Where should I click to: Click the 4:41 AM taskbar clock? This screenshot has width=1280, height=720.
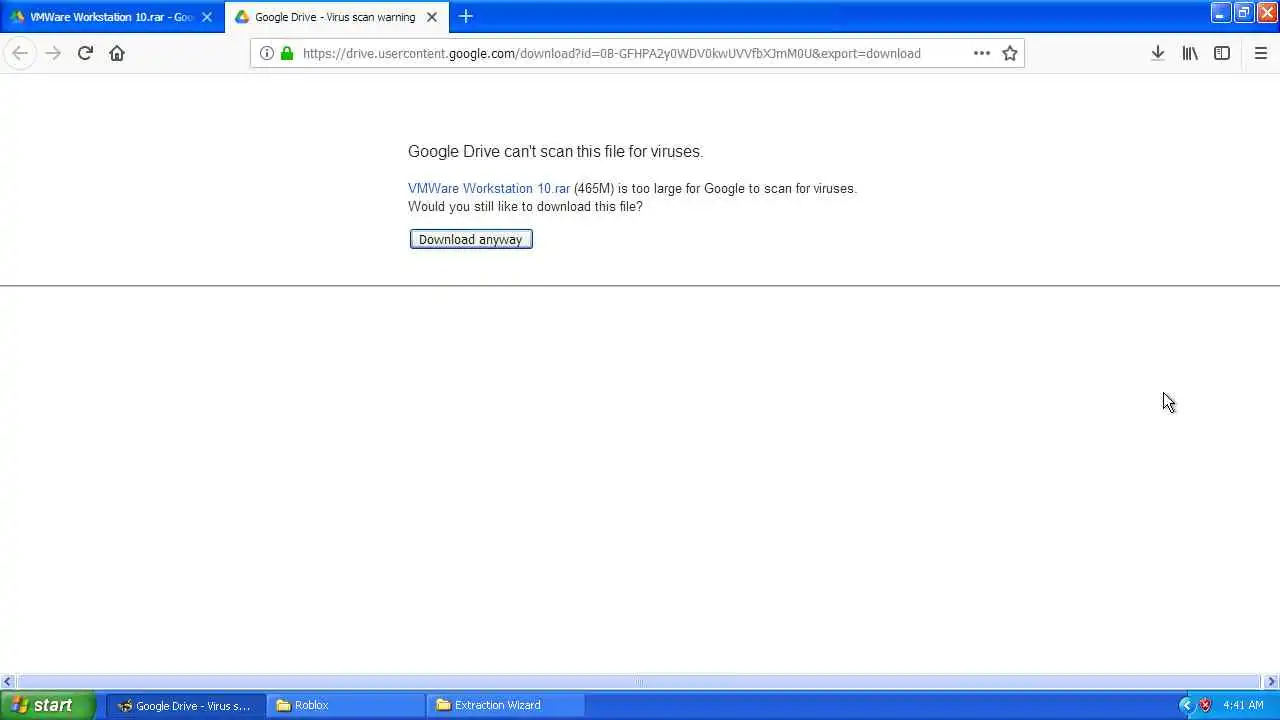pos(1243,705)
